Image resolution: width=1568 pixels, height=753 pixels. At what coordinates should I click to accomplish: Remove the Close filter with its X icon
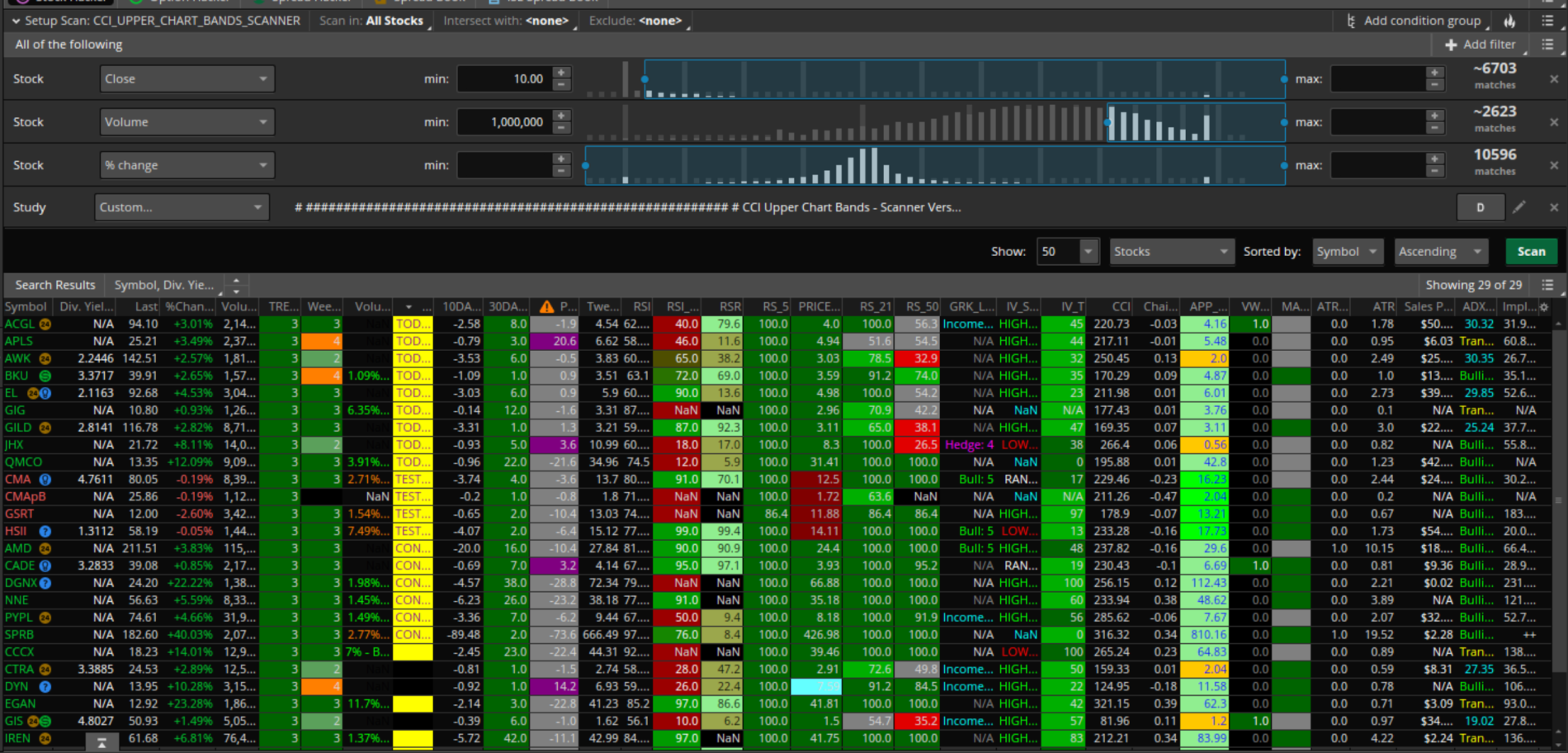click(x=1554, y=79)
